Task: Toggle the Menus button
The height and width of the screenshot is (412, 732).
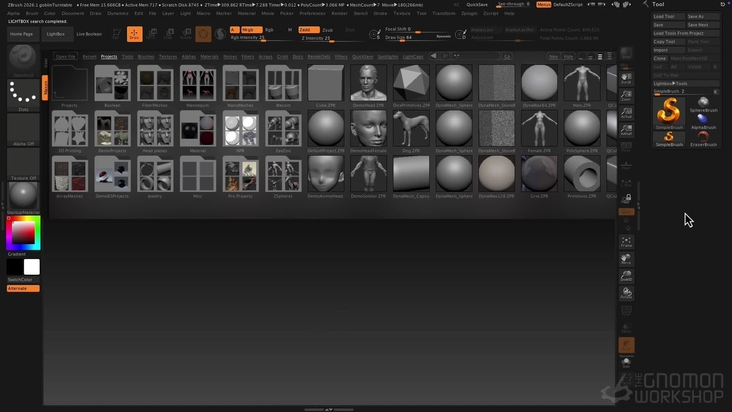Action: [543, 4]
